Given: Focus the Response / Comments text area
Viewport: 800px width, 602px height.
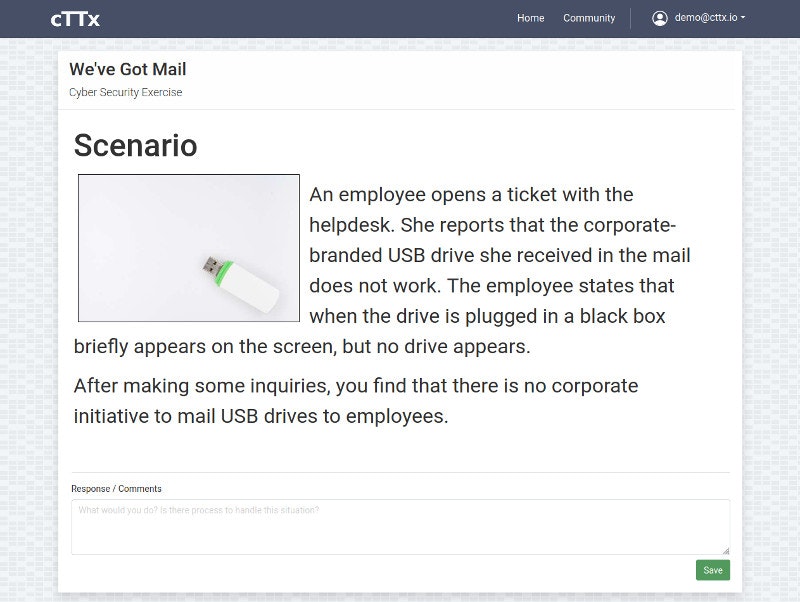Looking at the screenshot, I should tap(401, 526).
